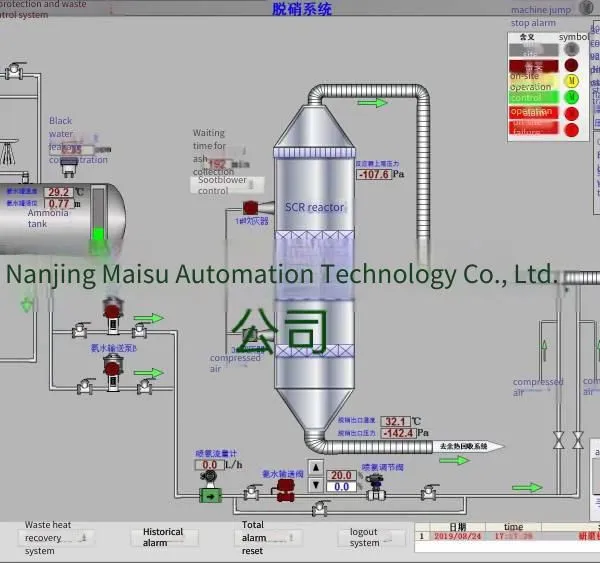Click the ammonia pump A motor icon
The image size is (600, 563).
(112, 310)
